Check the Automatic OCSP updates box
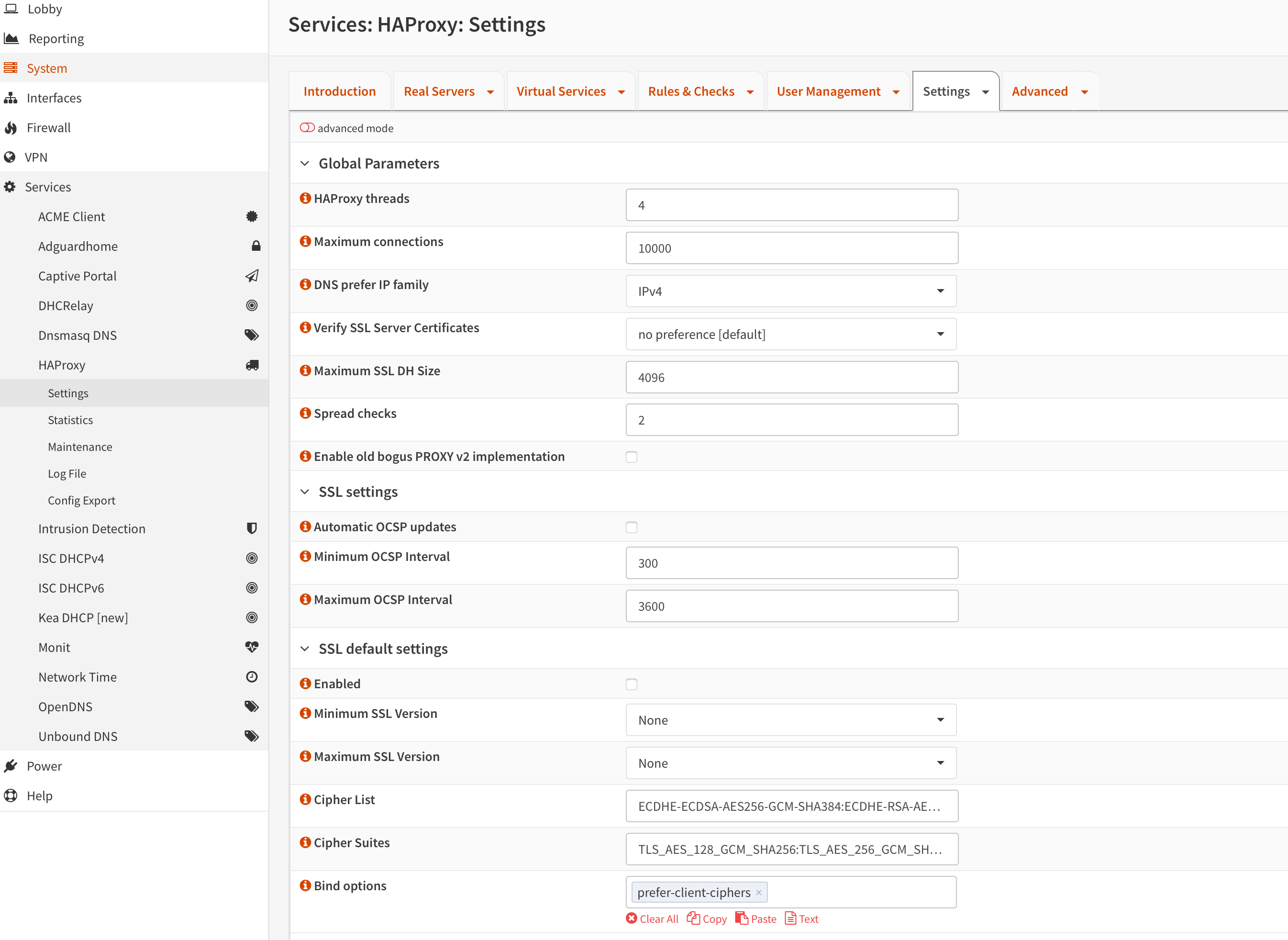The width and height of the screenshot is (1288, 940). (x=631, y=527)
